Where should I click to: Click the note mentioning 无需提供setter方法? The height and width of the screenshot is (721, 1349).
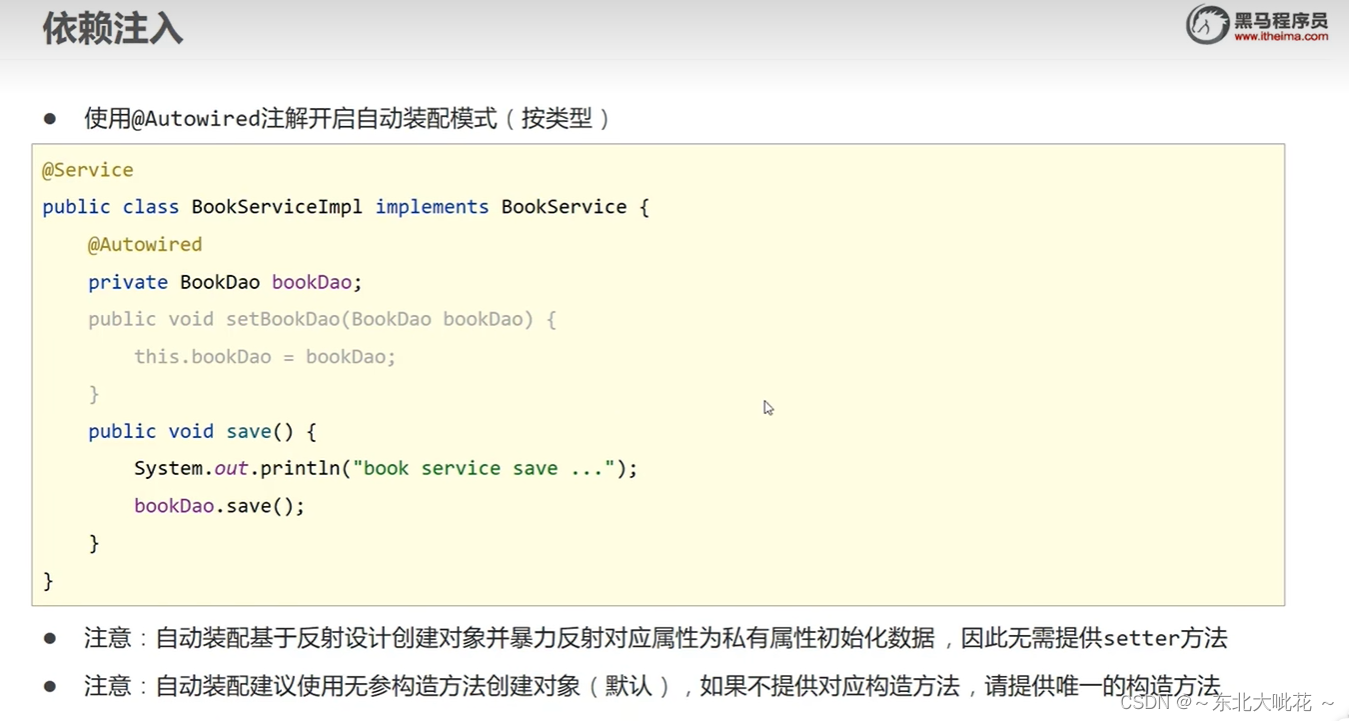tap(656, 638)
